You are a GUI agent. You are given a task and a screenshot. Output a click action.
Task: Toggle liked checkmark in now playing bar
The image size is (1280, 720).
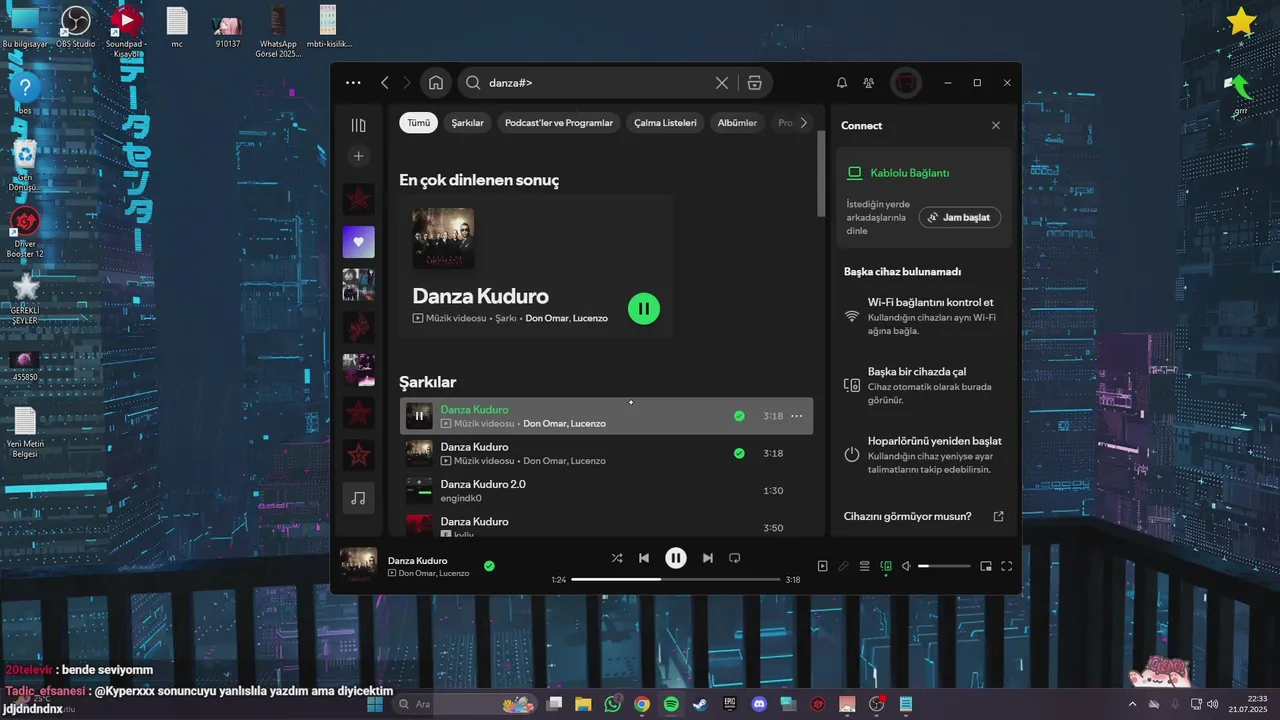click(x=489, y=566)
